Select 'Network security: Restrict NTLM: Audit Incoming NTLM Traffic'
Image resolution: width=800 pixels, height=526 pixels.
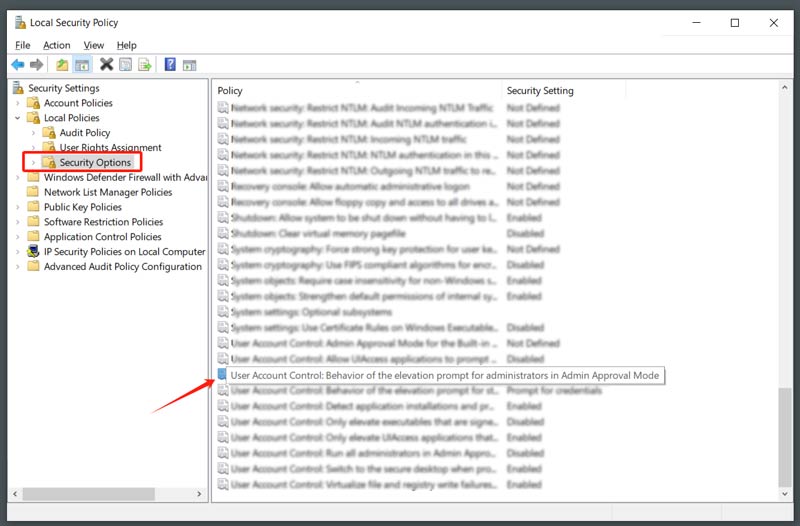click(362, 108)
